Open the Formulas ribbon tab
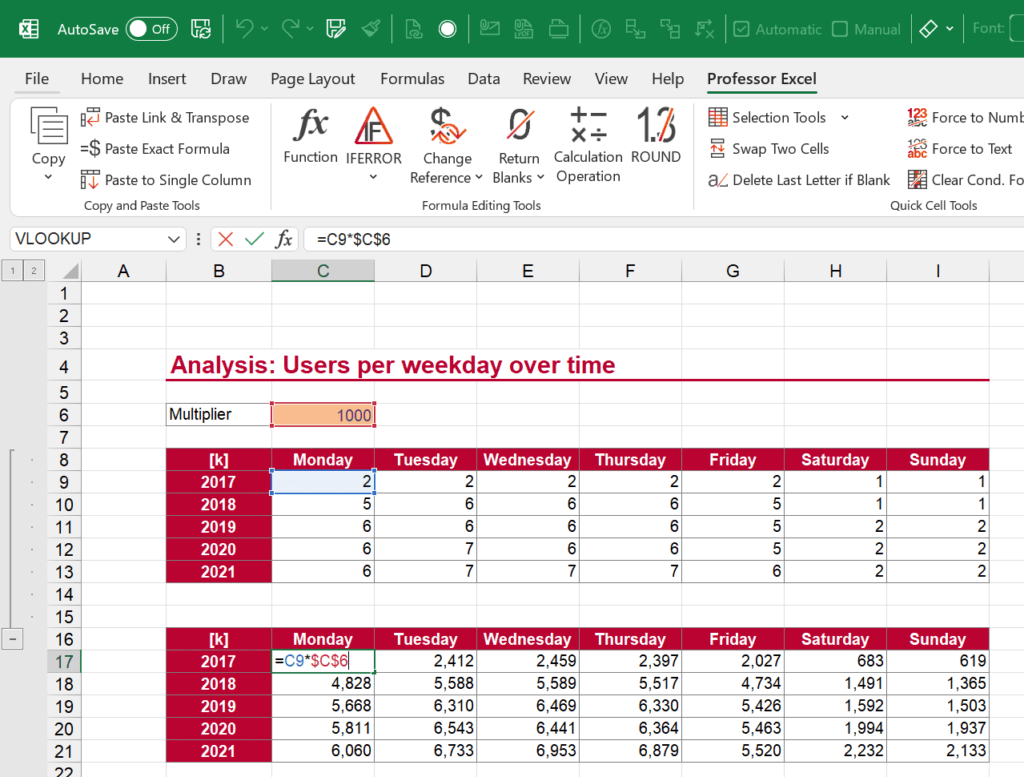The width and height of the screenshot is (1024, 777). coord(413,78)
